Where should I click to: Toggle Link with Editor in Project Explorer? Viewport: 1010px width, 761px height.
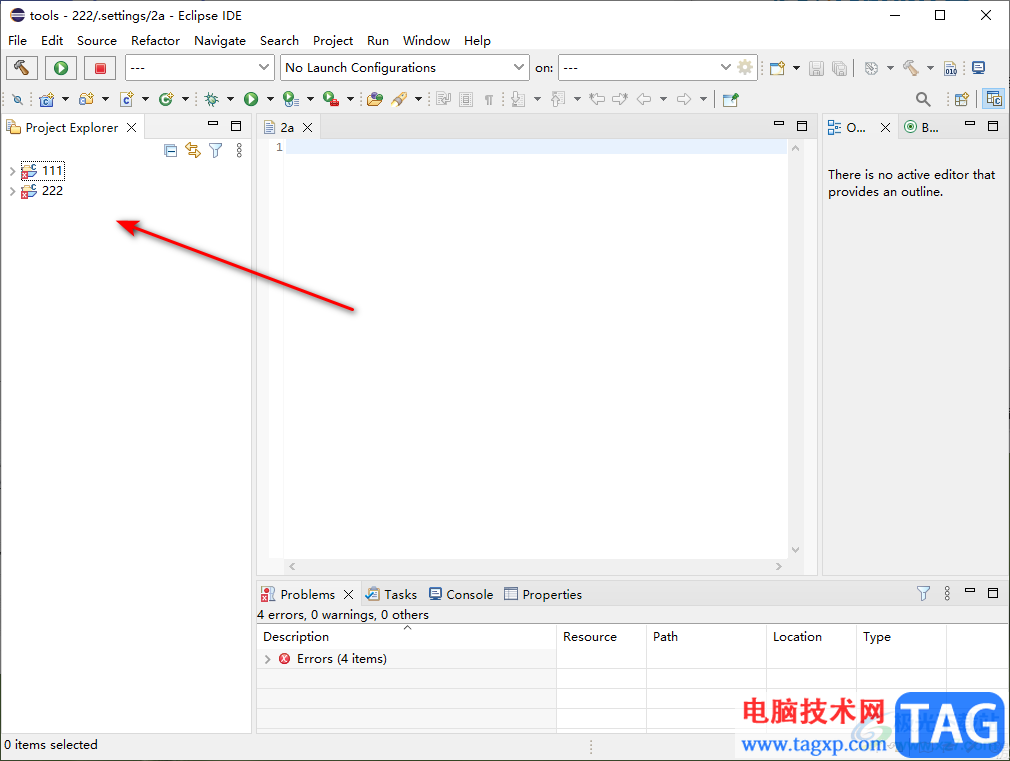tap(193, 150)
